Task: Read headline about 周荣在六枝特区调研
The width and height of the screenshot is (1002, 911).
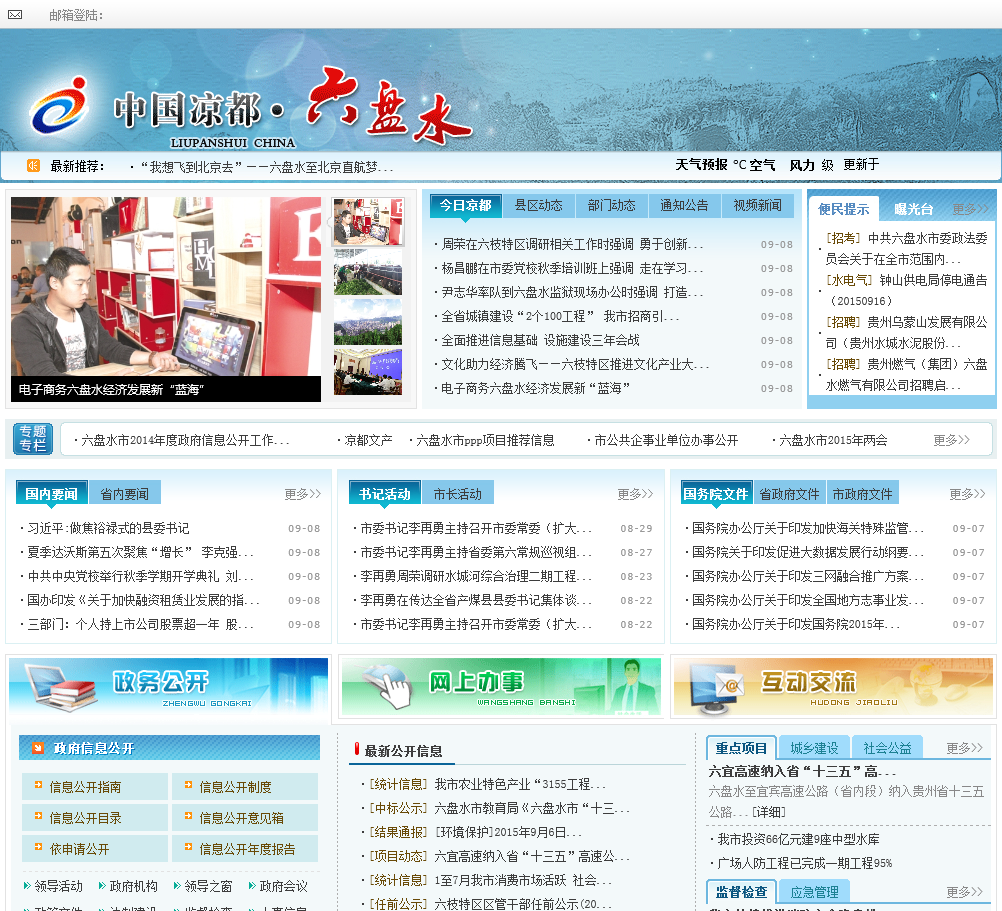Action: pyautogui.click(x=572, y=244)
